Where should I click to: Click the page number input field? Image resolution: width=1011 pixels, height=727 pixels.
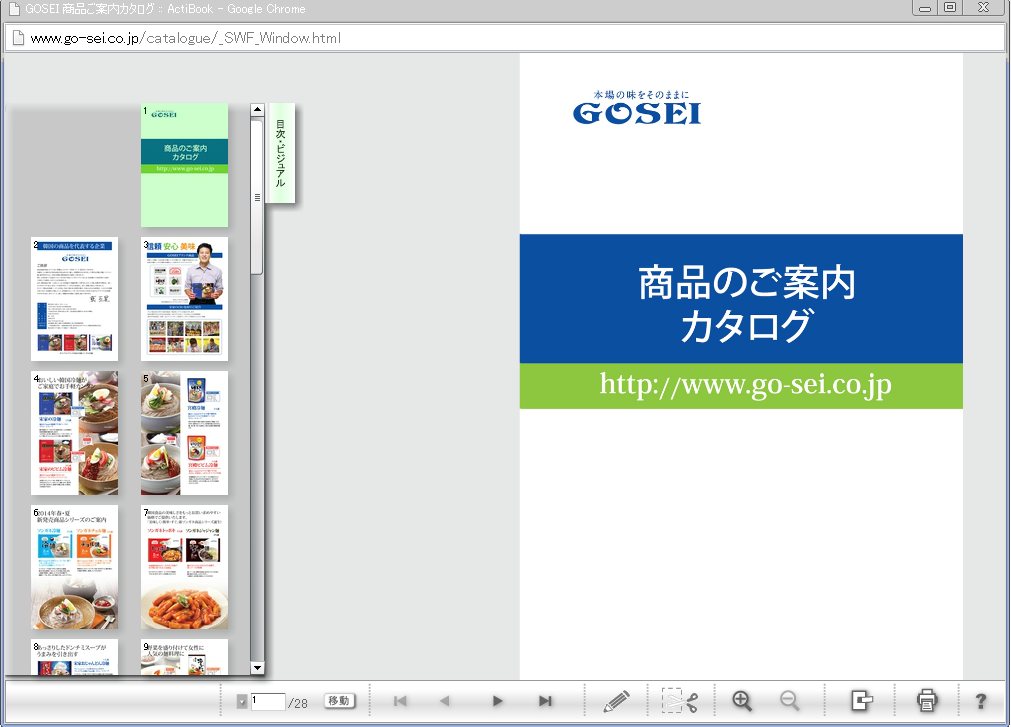(x=268, y=701)
